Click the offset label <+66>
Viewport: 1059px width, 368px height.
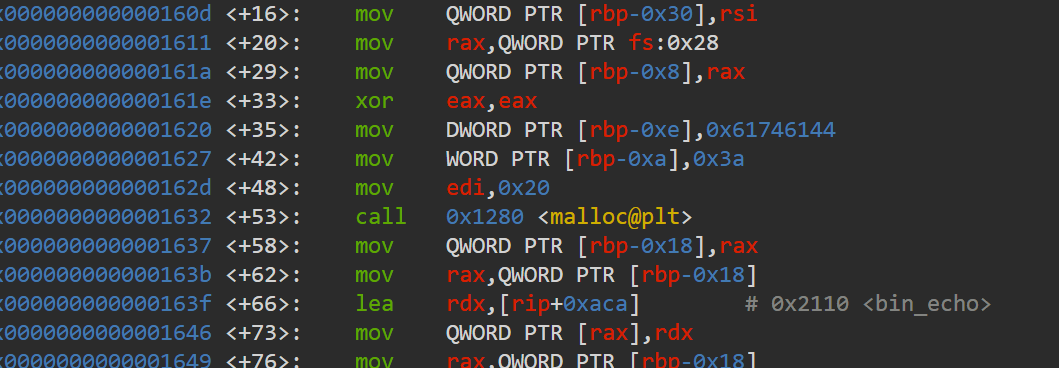click(x=263, y=304)
